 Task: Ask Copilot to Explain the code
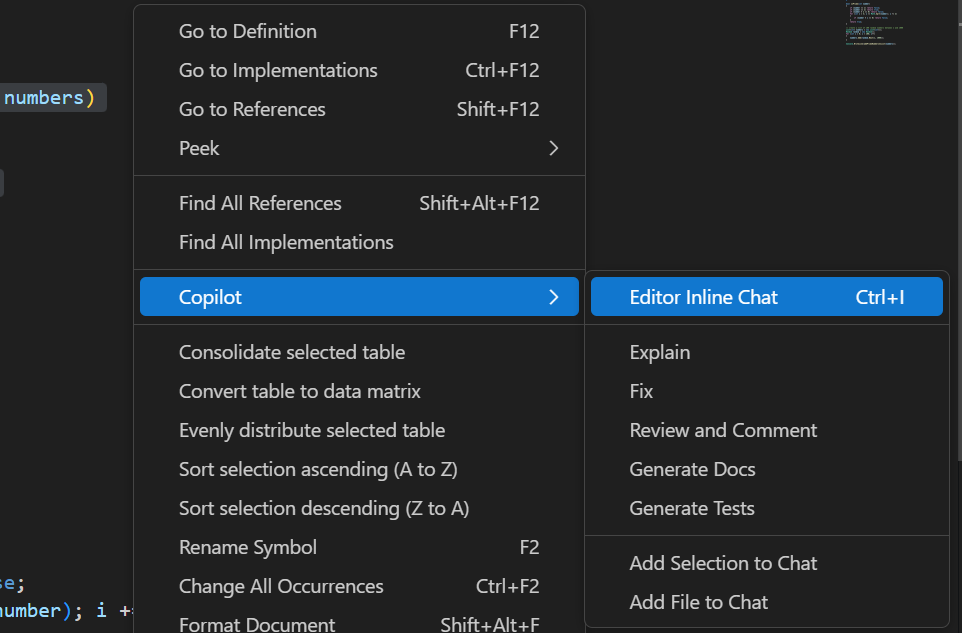tap(659, 352)
